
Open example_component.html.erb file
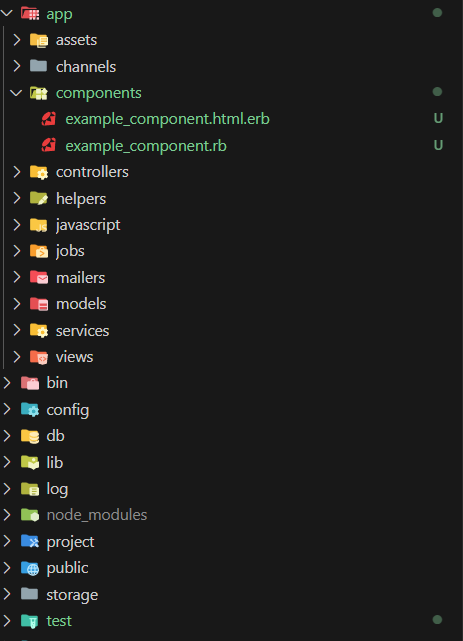coord(168,119)
